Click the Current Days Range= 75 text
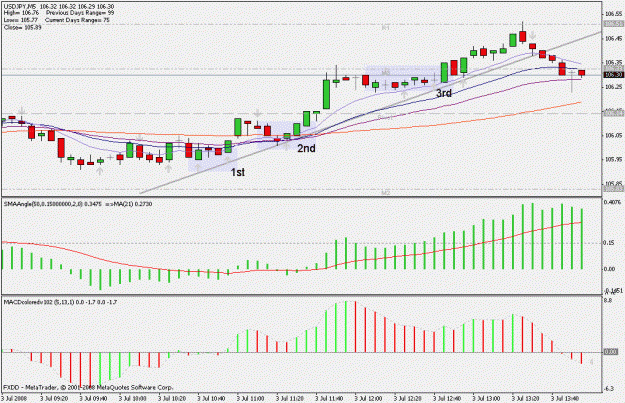 coord(77,20)
